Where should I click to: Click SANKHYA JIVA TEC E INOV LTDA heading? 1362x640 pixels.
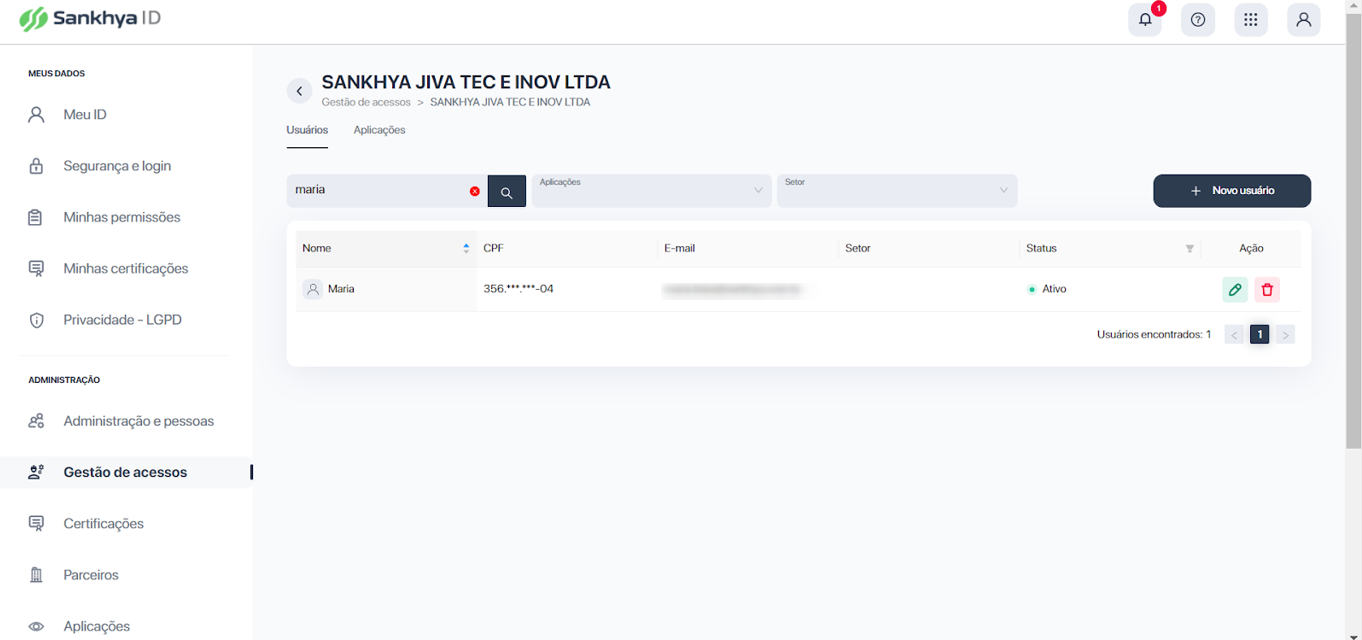click(466, 82)
